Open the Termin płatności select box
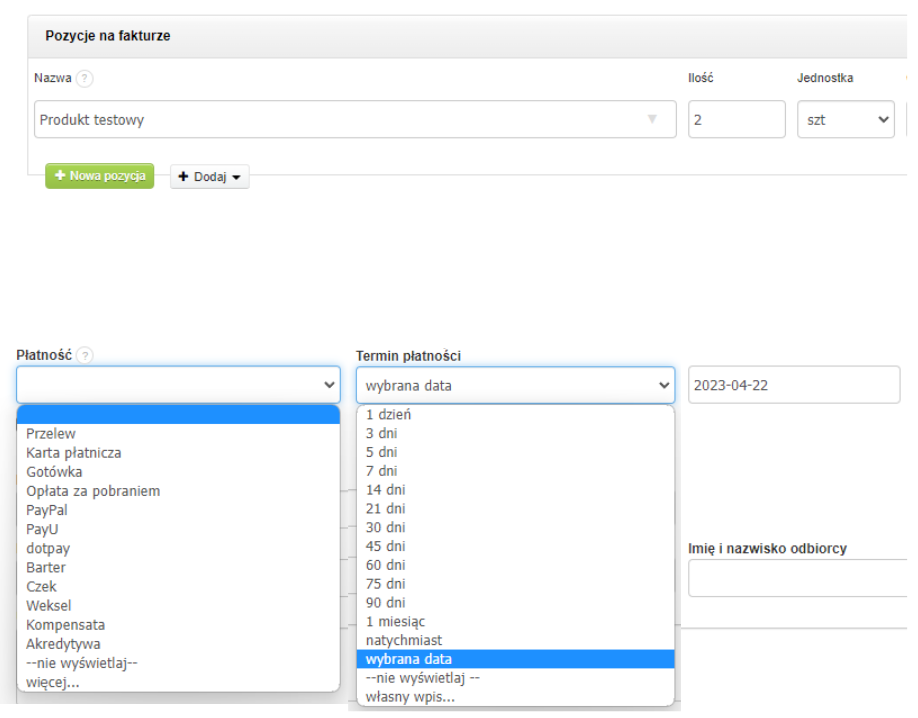The height and width of the screenshot is (718, 918). [x=515, y=385]
